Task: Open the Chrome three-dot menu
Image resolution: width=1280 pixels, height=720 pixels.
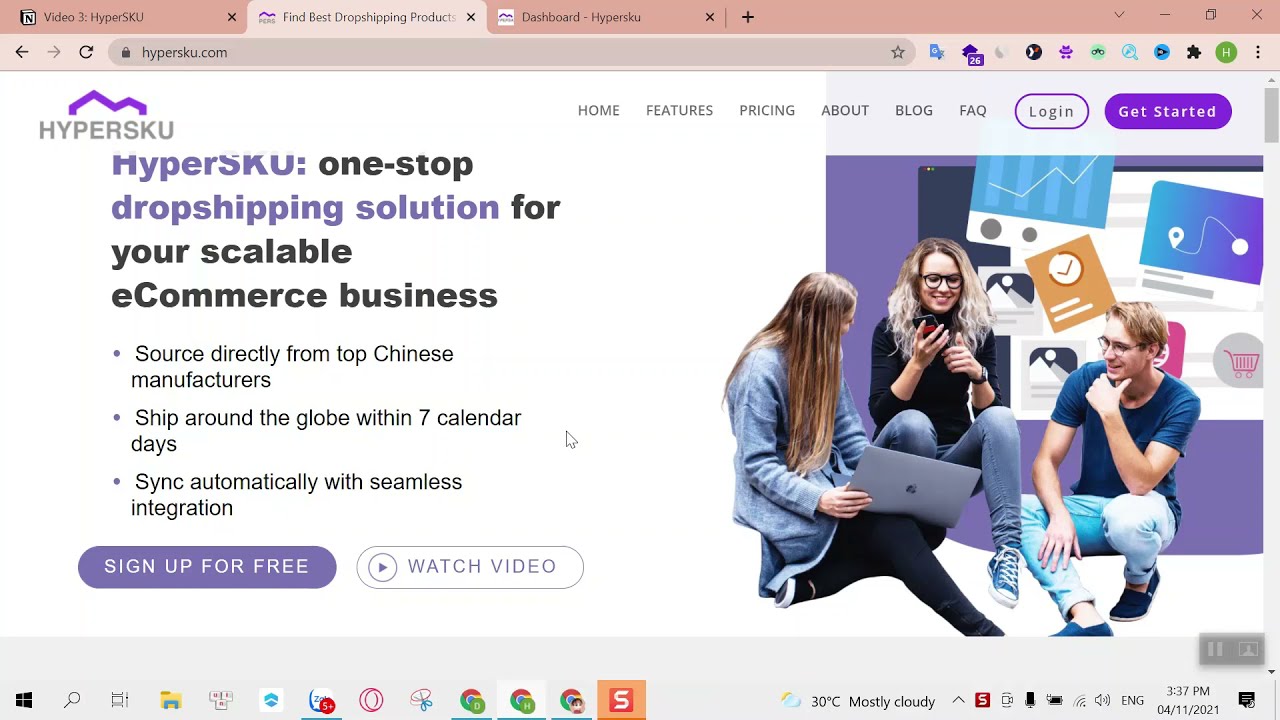Action: [x=1258, y=52]
